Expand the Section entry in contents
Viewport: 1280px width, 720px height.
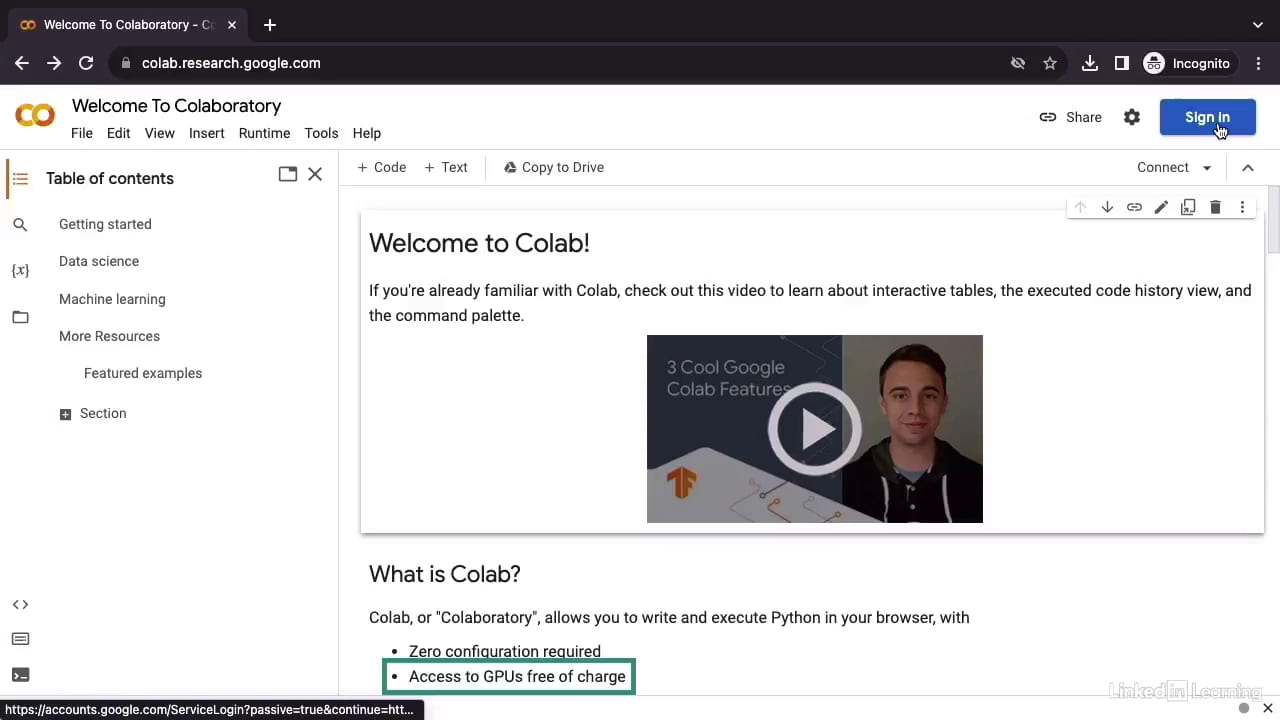[65, 414]
